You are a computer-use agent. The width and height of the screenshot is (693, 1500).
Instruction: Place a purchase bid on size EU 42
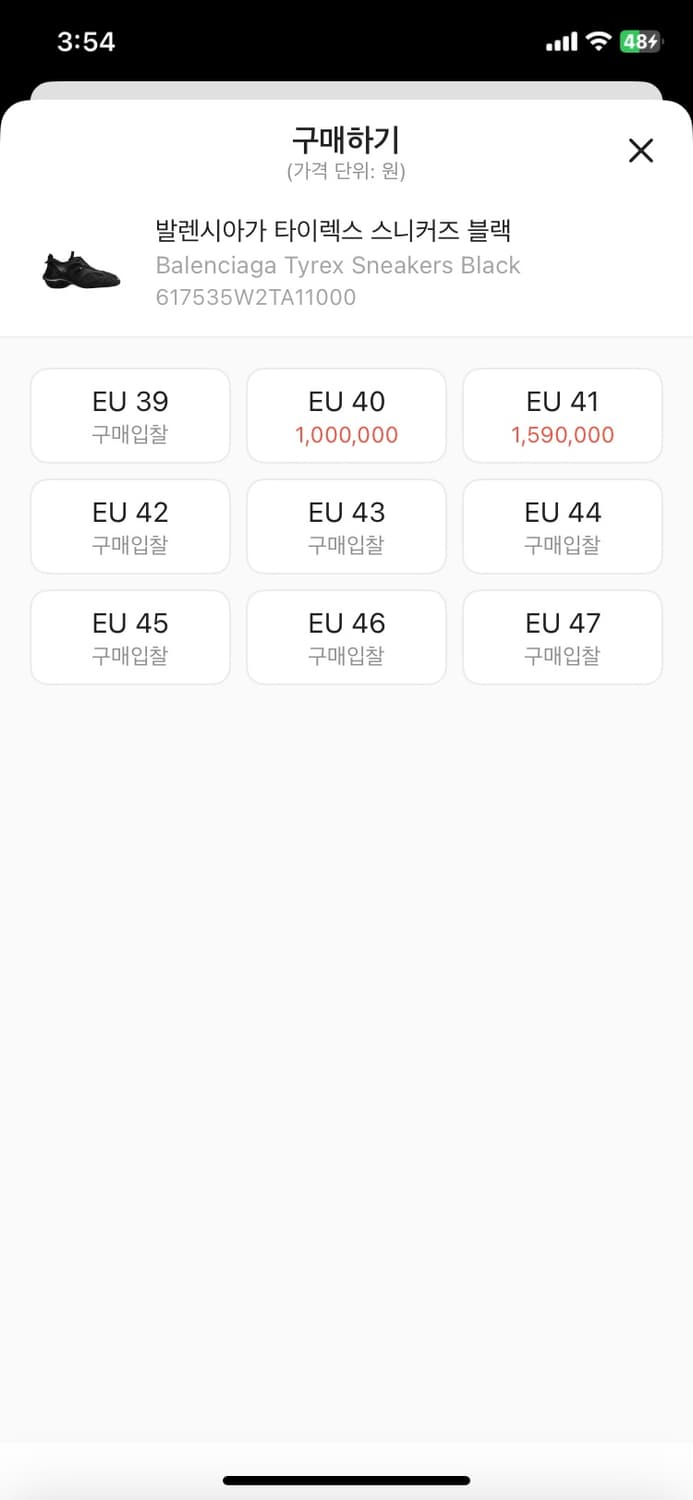coord(130,526)
